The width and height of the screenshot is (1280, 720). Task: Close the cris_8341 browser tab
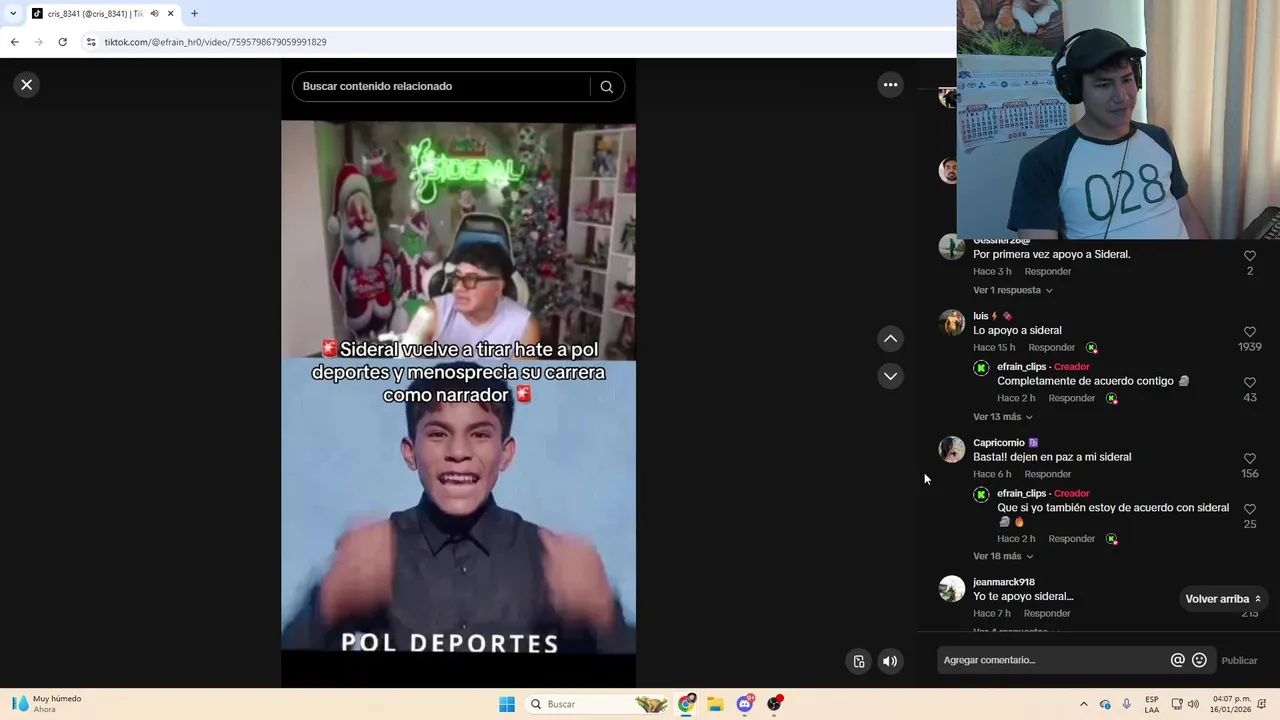pyautogui.click(x=170, y=14)
